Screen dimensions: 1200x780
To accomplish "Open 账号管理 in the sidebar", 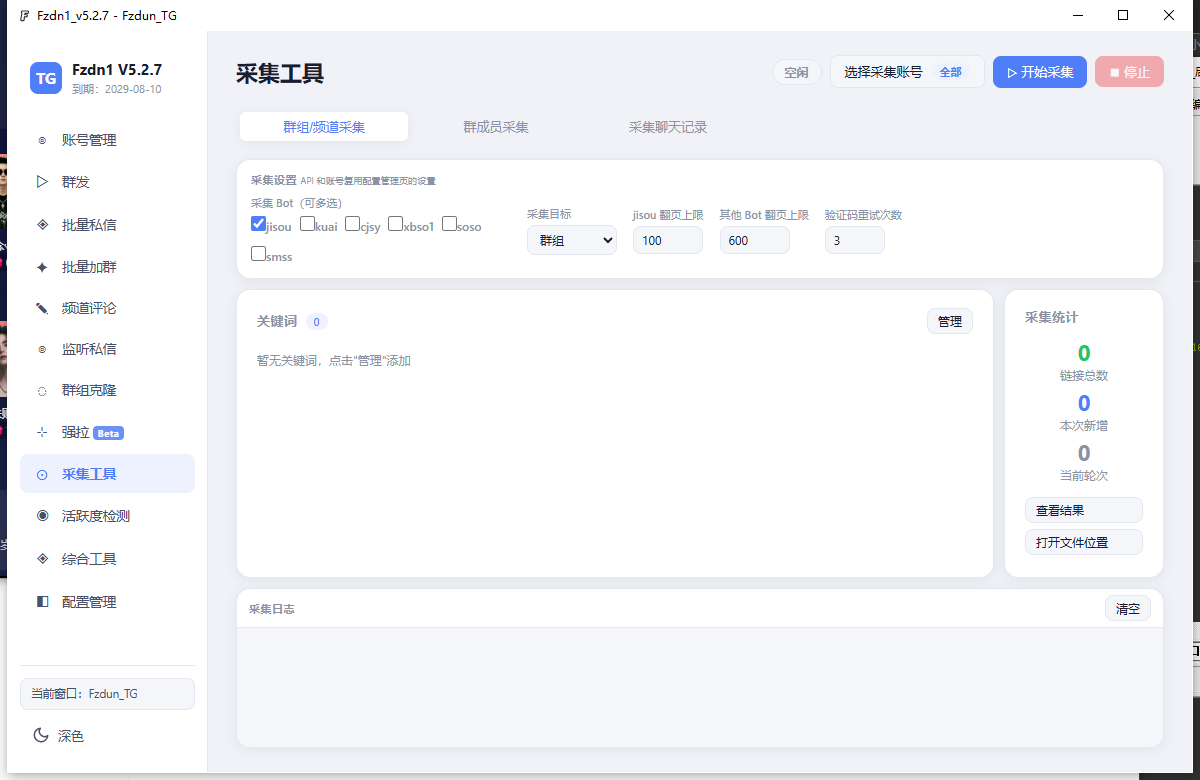I will coord(107,140).
